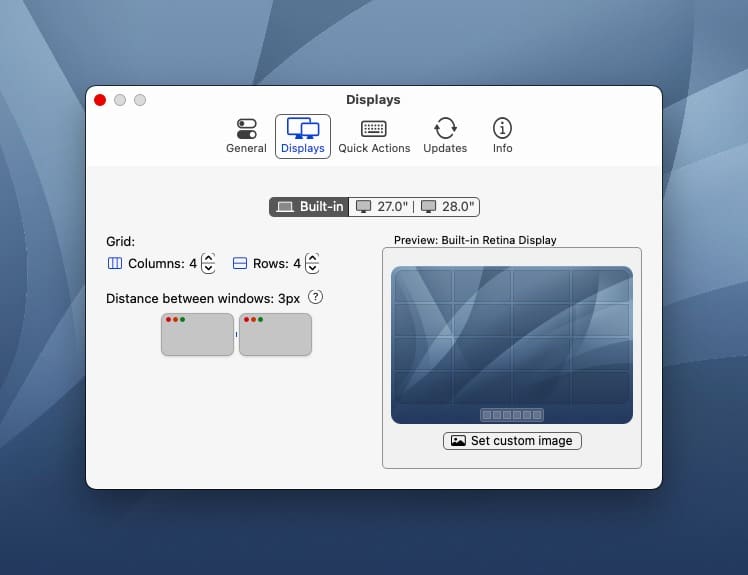
Task: Open Quick Actions keyboard icon
Action: point(374,136)
